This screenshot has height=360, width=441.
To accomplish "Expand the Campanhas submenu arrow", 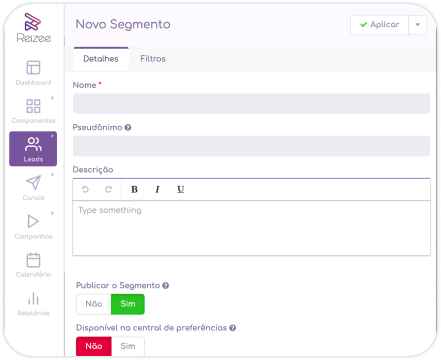I will (52, 213).
